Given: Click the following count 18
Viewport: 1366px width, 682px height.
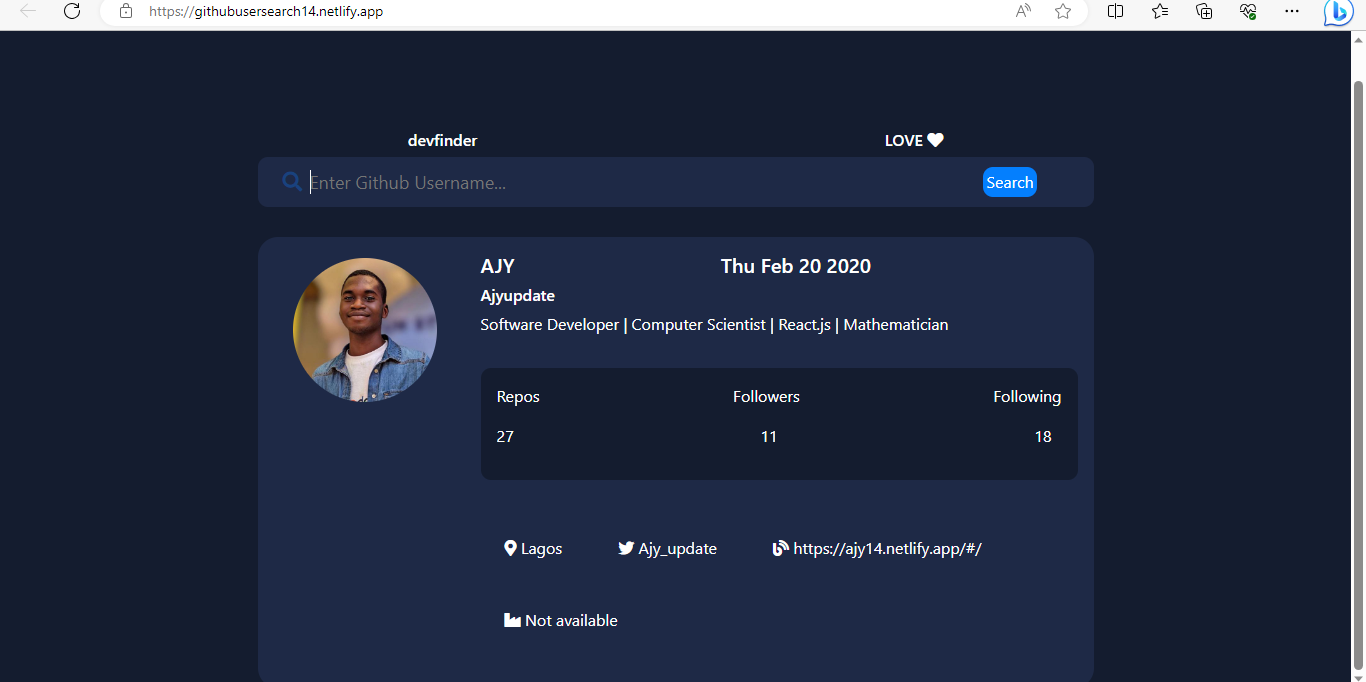Looking at the screenshot, I should 1043,436.
